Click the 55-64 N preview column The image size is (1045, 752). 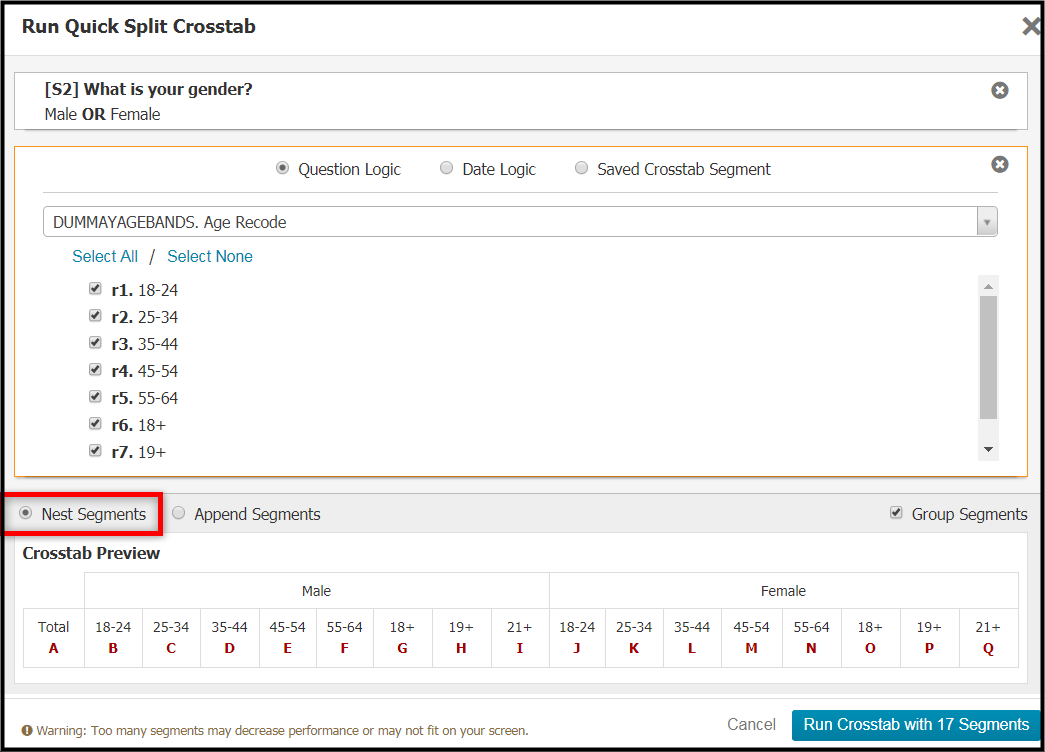coord(812,637)
